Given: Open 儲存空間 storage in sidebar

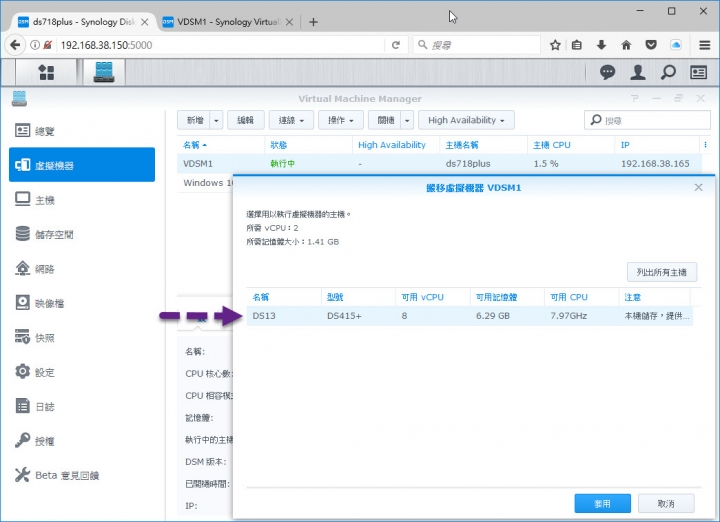Looking at the screenshot, I should click(82, 234).
